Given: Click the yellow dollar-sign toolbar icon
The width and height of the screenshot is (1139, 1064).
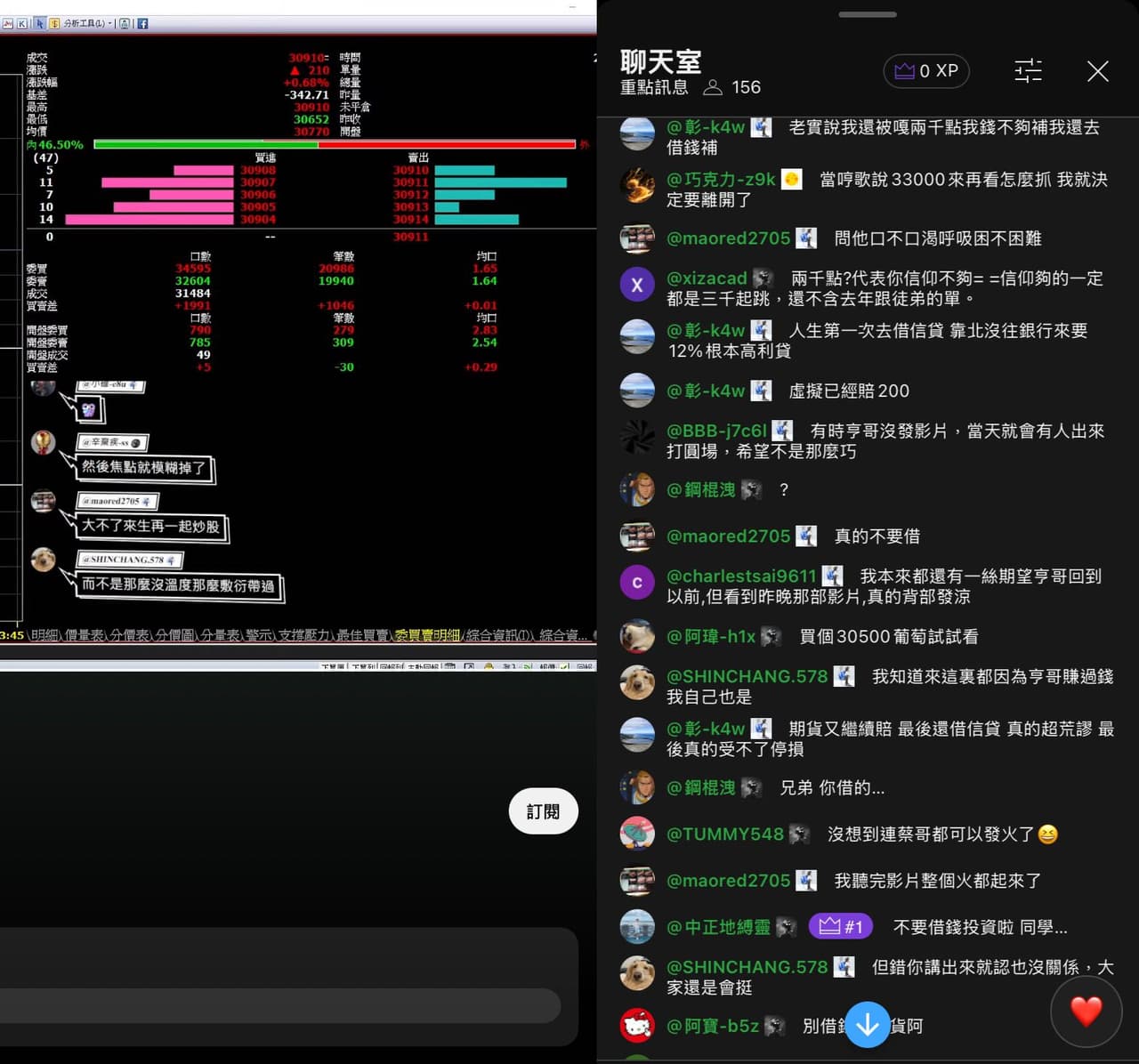Looking at the screenshot, I should 54,23.
